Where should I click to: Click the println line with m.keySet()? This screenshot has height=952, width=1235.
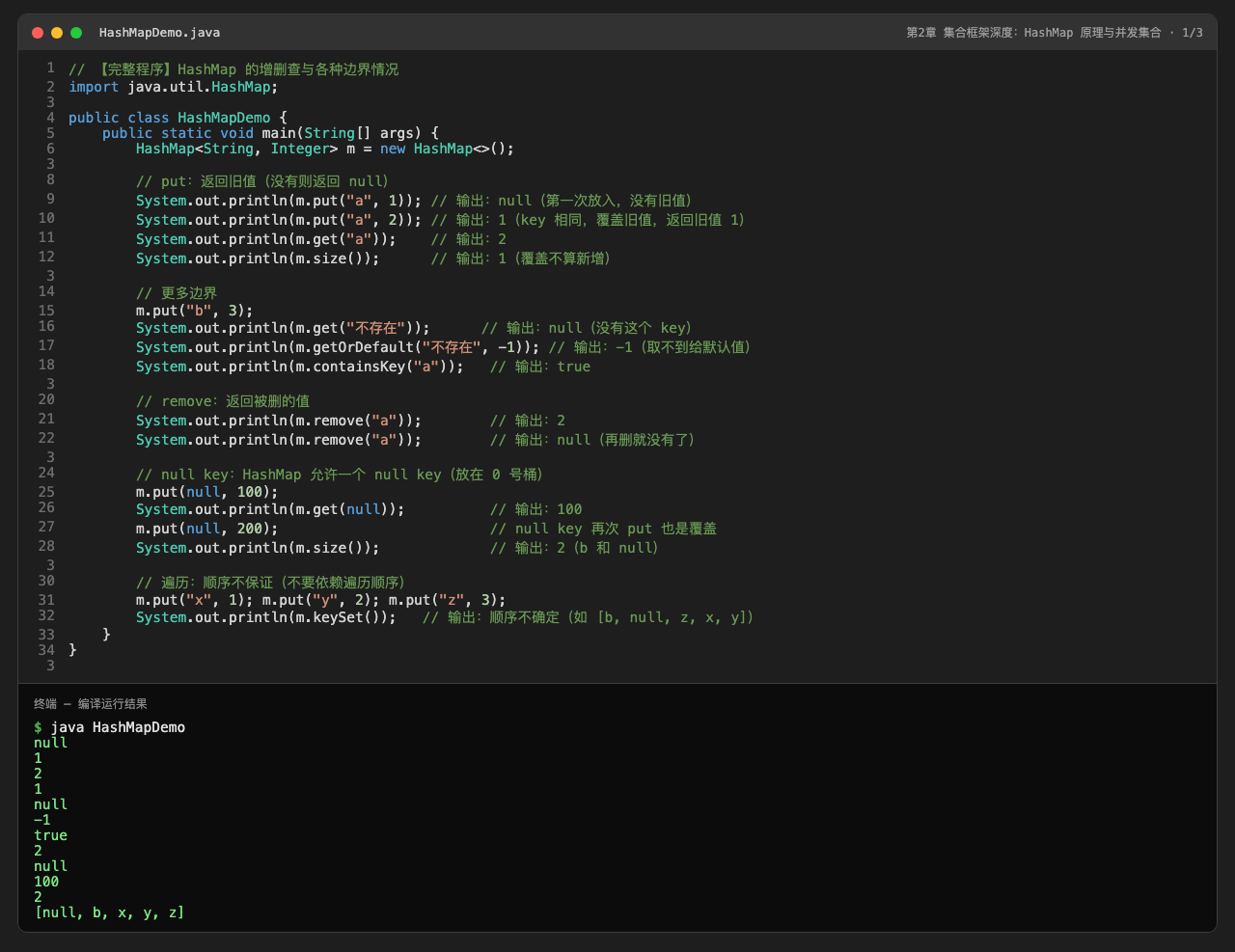[x=445, y=617]
